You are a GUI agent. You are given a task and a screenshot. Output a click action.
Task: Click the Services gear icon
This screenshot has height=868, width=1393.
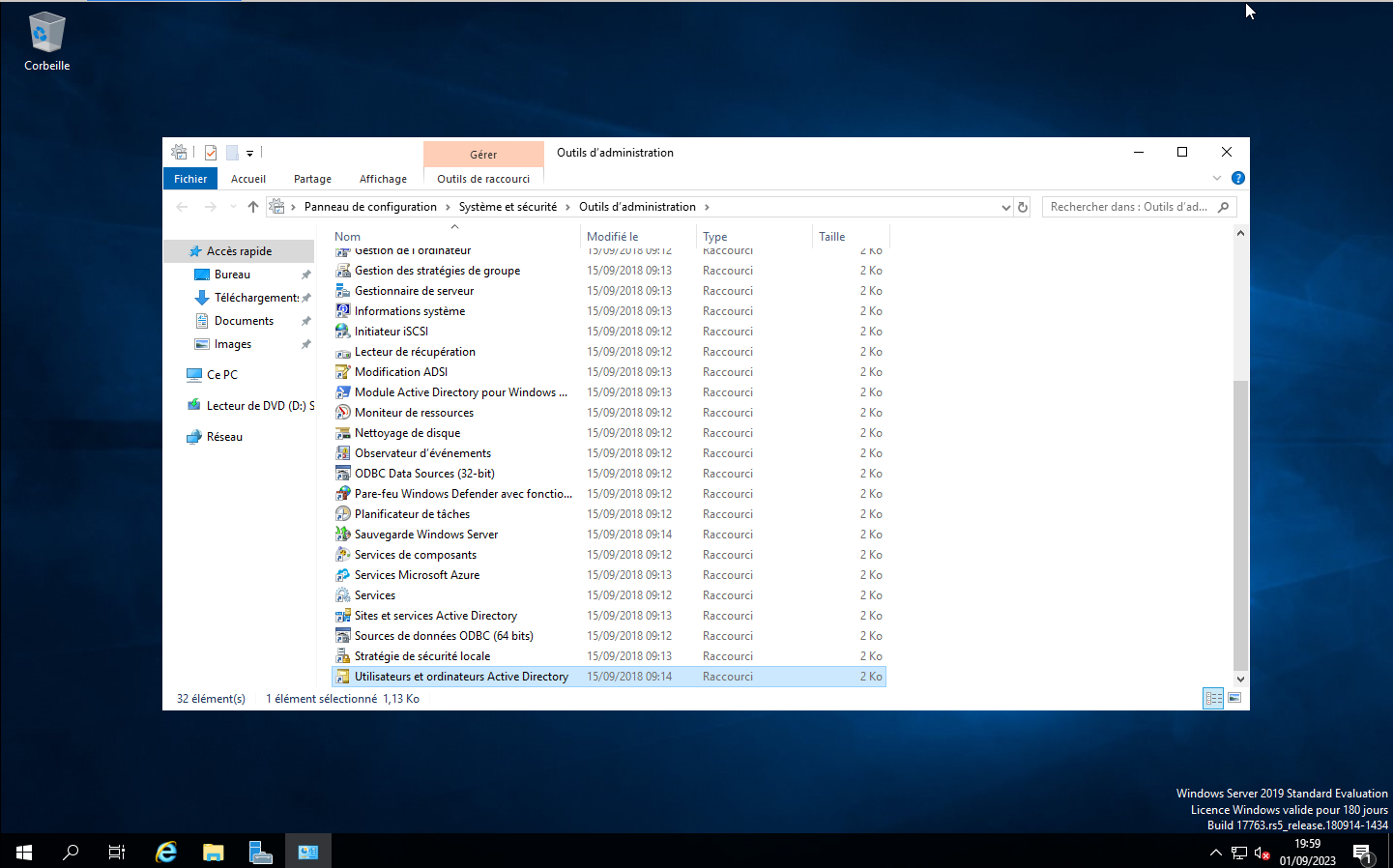342,595
